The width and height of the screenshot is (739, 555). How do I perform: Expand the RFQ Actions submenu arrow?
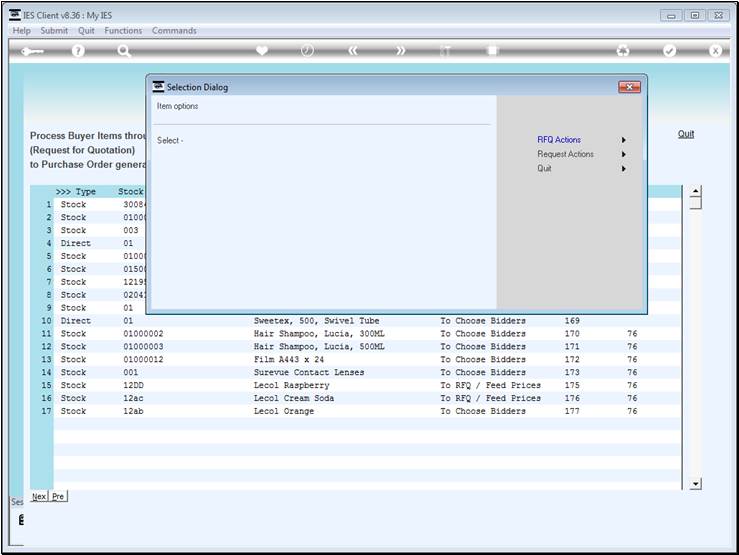pos(624,140)
